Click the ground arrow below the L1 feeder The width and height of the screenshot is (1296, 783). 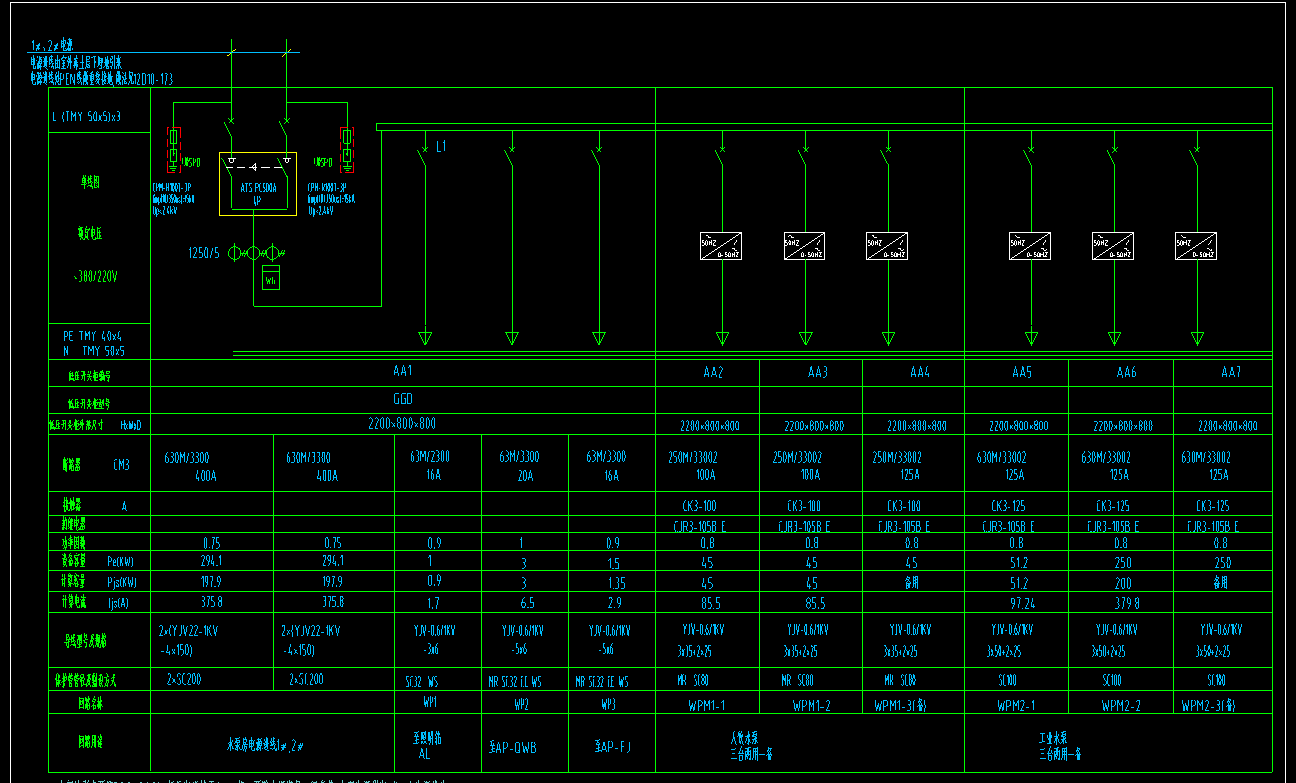424,338
